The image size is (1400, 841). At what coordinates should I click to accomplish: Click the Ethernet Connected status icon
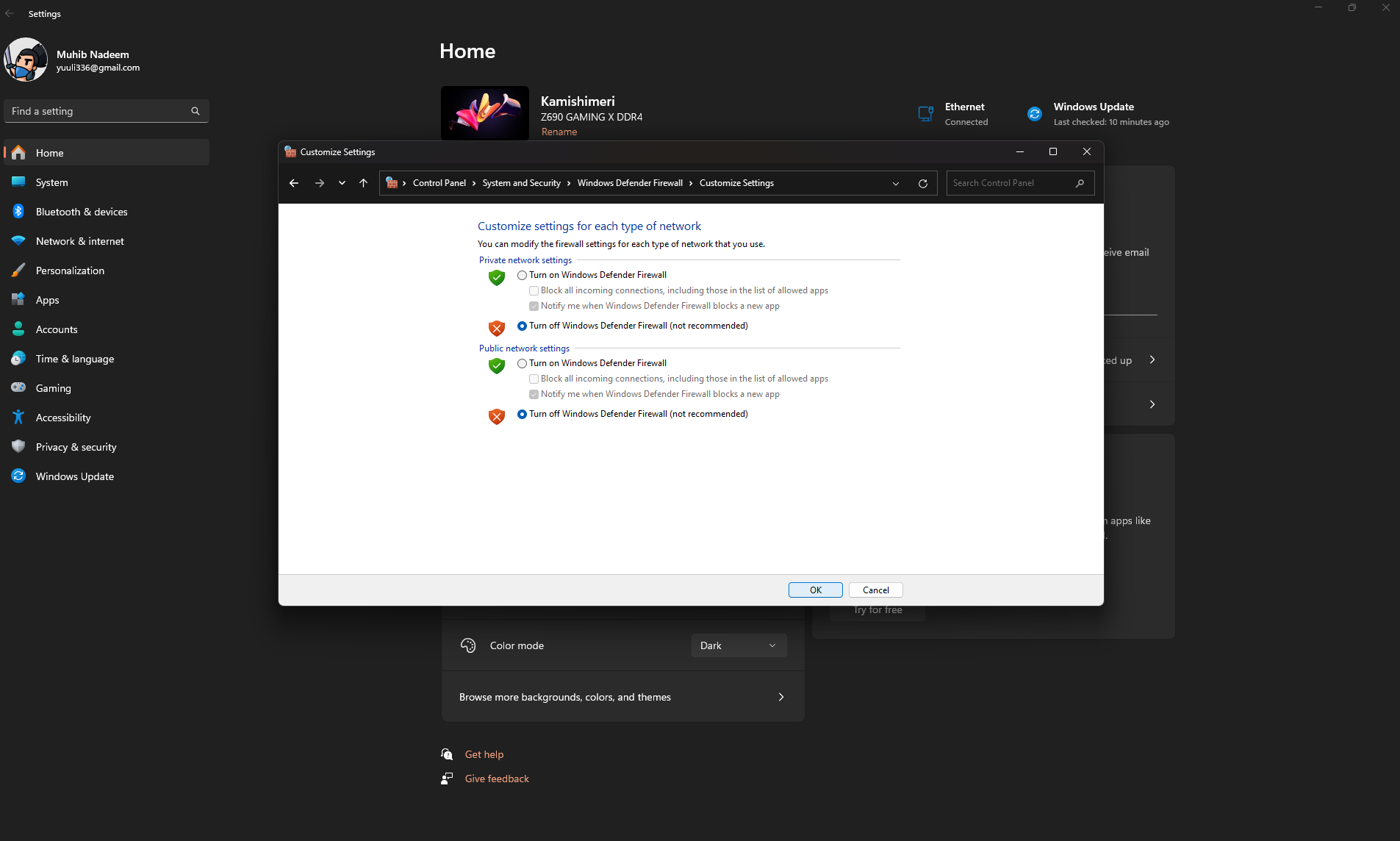pos(926,114)
